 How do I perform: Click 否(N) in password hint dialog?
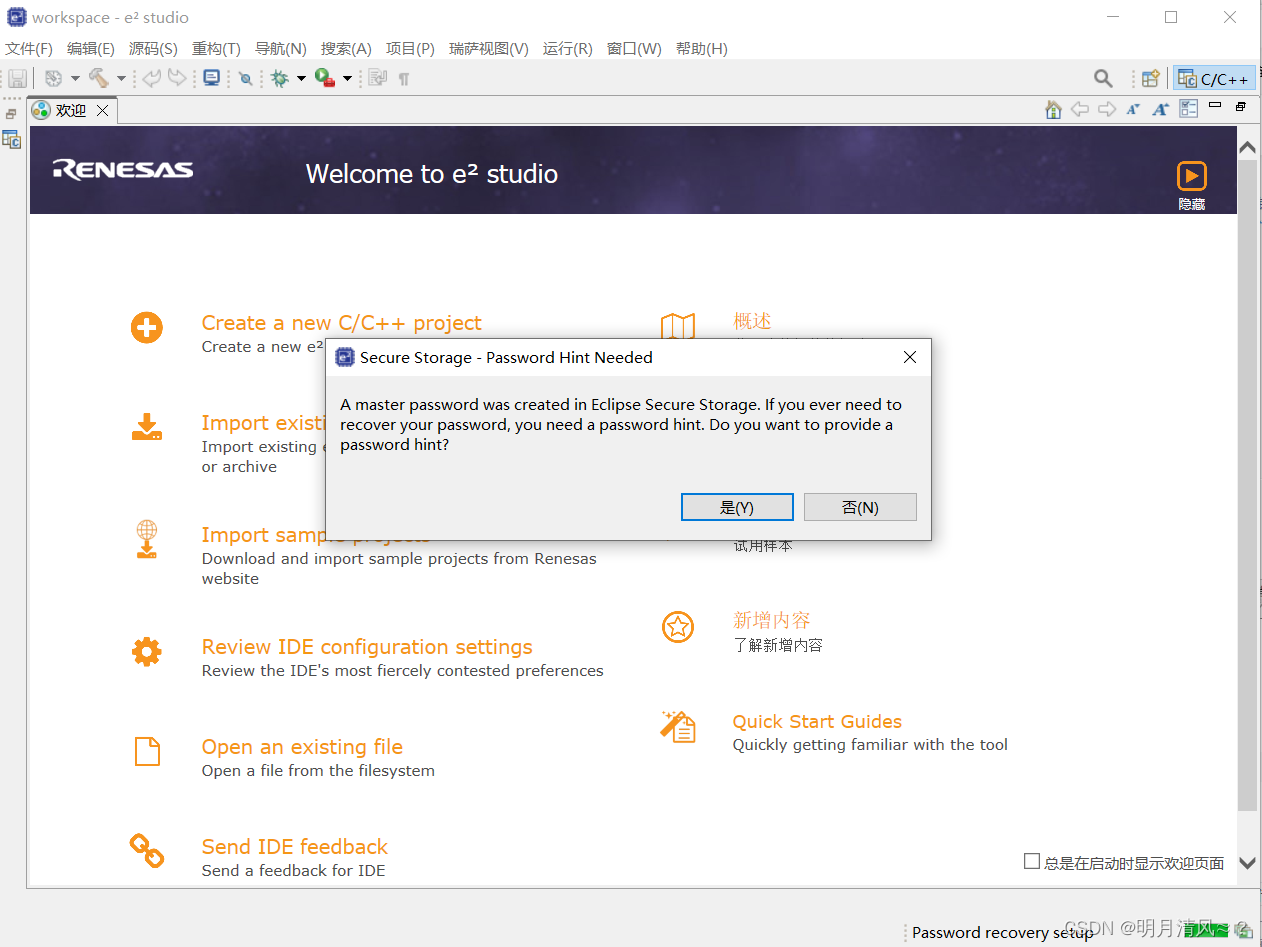(860, 507)
